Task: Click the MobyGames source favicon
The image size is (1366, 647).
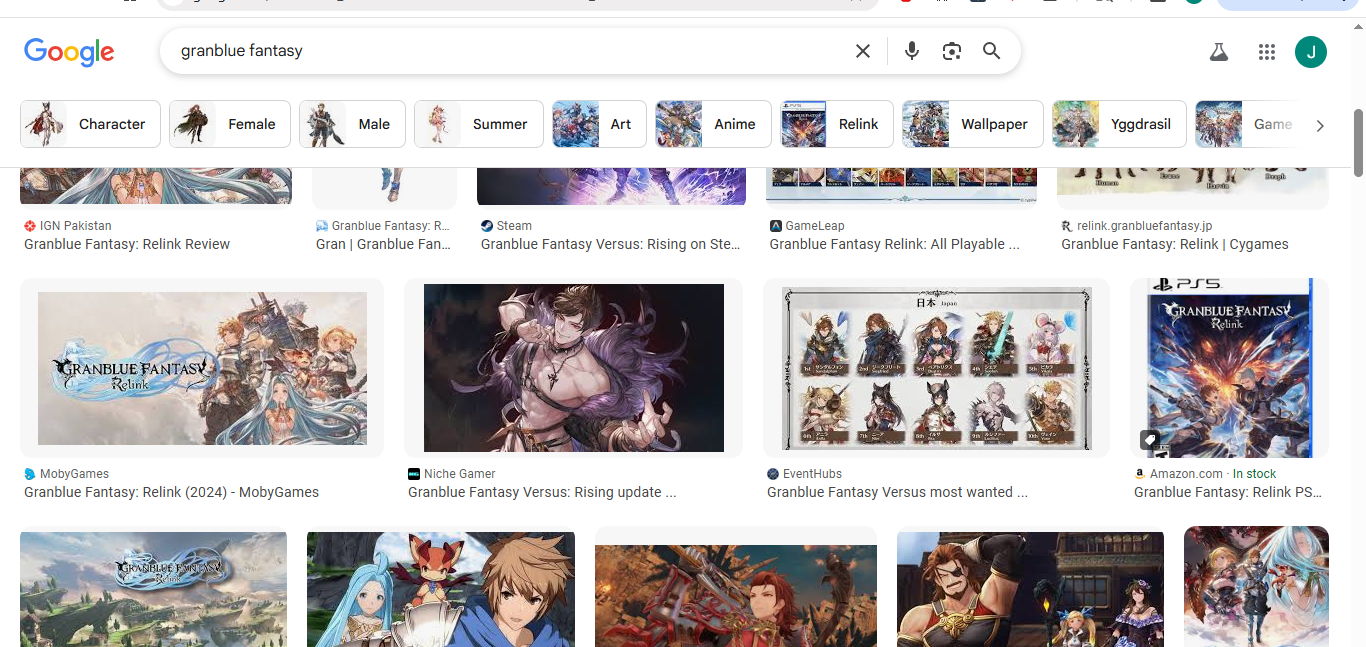Action: (x=30, y=474)
